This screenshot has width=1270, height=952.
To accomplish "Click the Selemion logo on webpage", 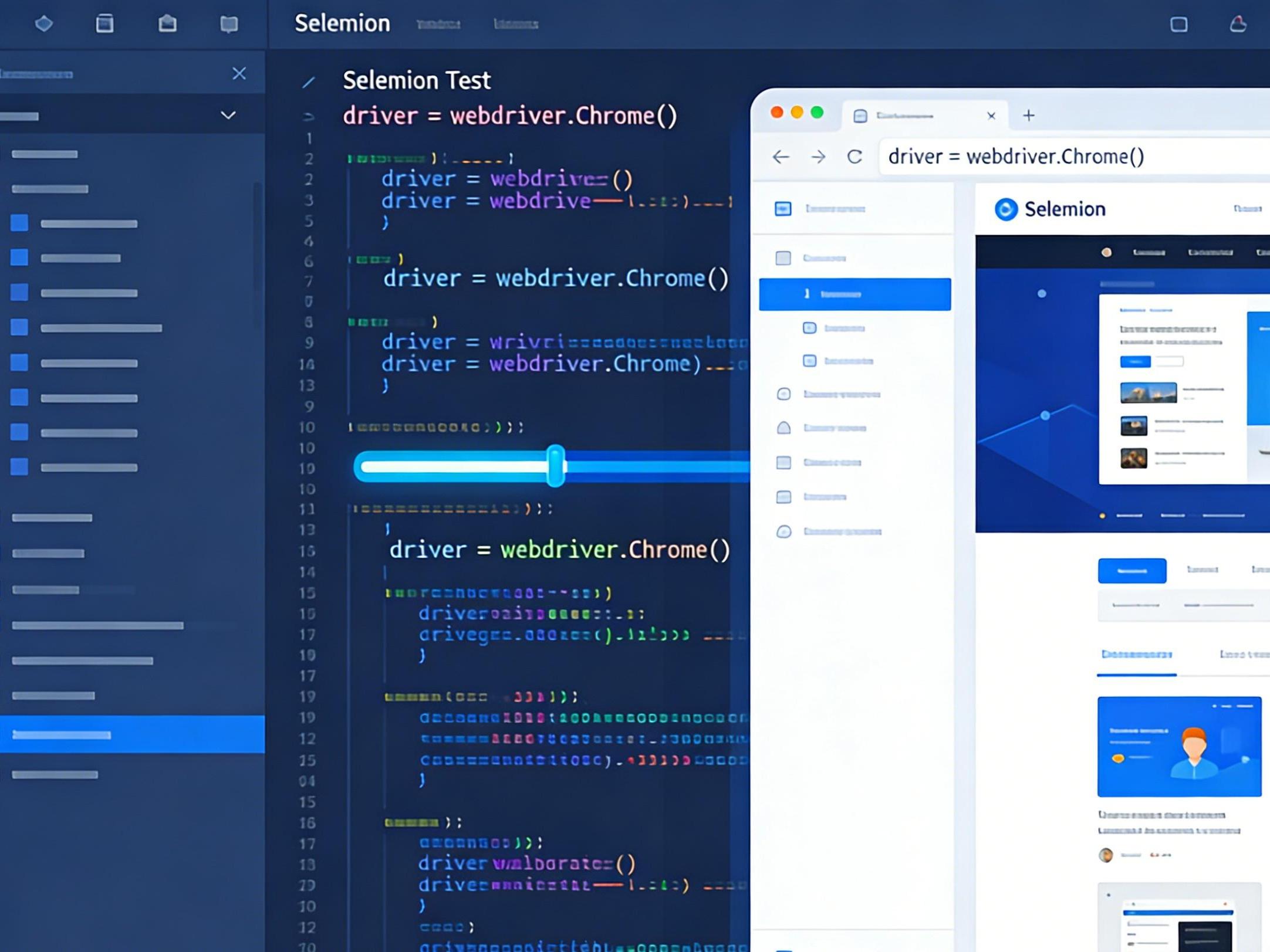I will (x=1006, y=209).
